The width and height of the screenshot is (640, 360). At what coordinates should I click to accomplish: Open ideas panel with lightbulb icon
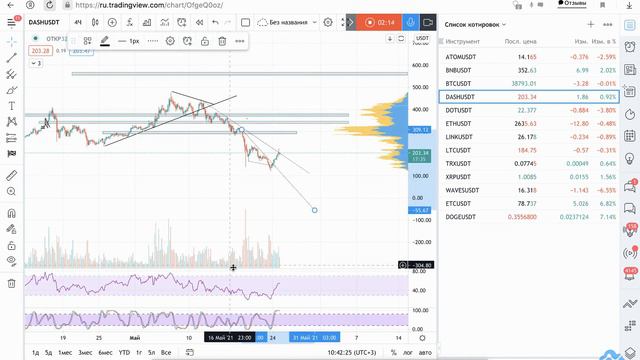[630, 158]
